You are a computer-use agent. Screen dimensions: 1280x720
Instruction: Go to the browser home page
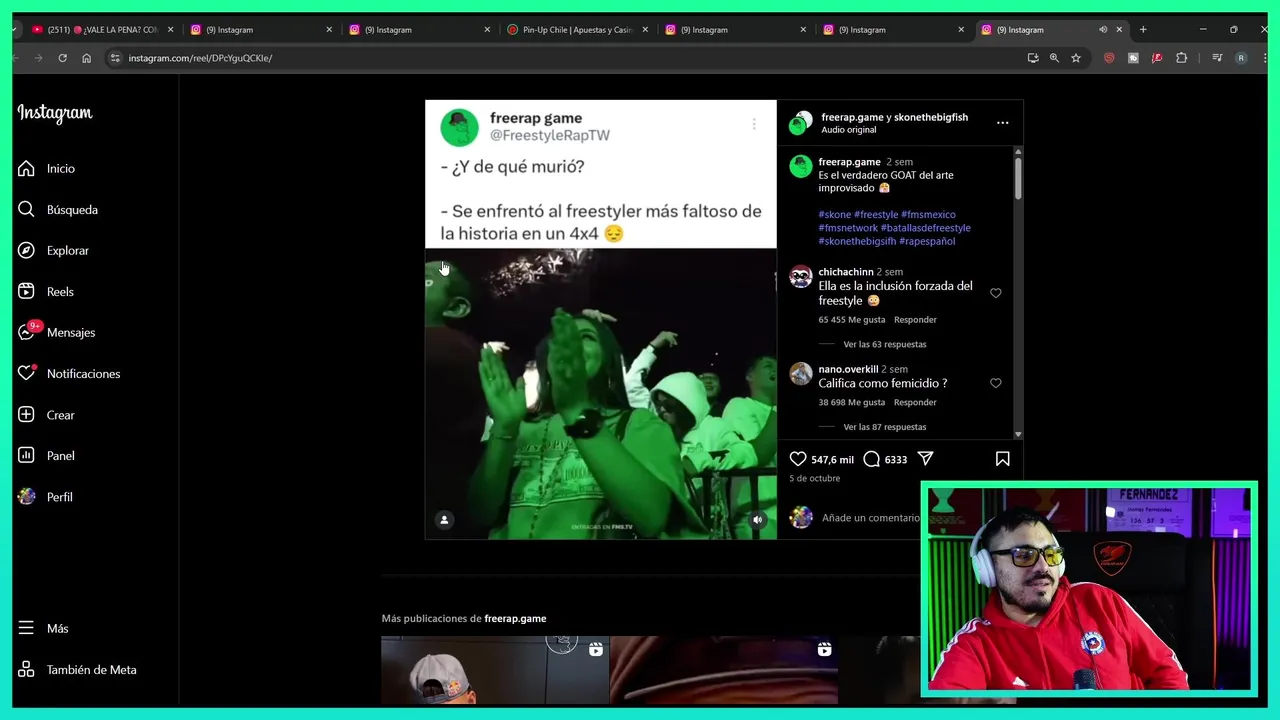86,58
